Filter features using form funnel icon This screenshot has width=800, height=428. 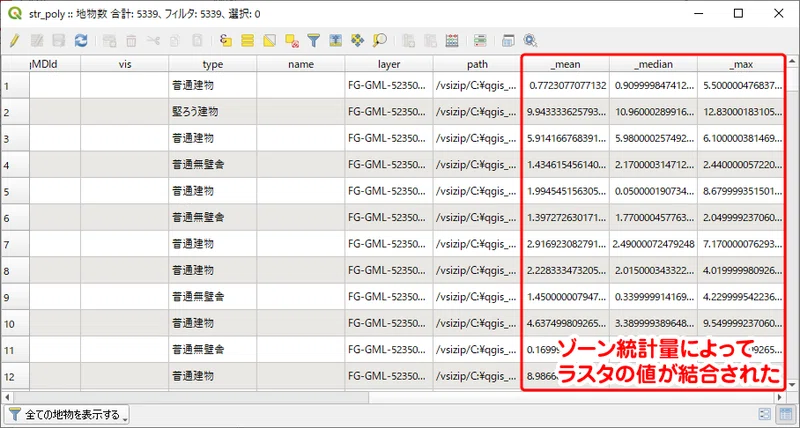pos(313,40)
